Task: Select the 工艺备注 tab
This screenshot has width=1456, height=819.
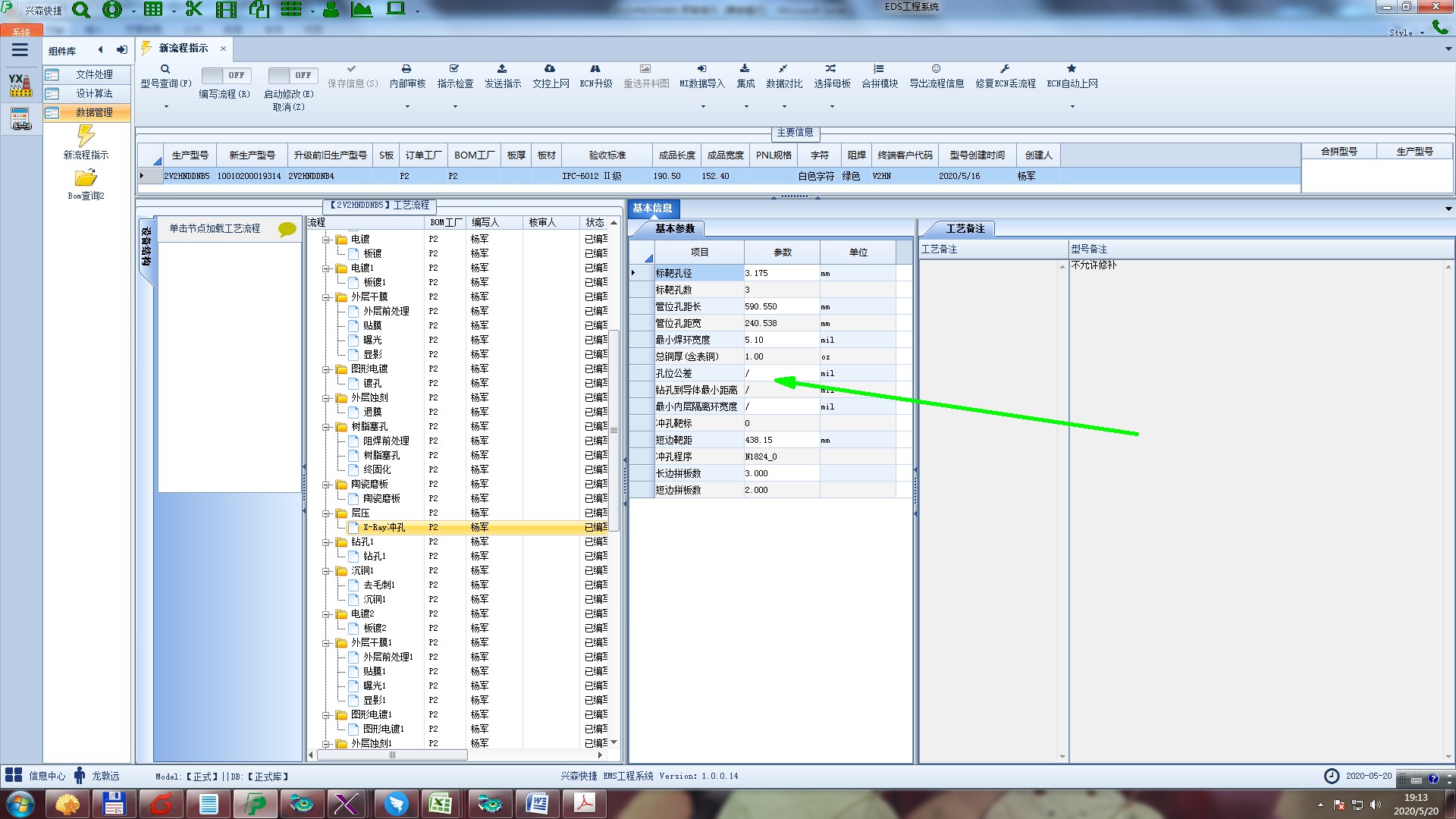Action: tap(965, 228)
